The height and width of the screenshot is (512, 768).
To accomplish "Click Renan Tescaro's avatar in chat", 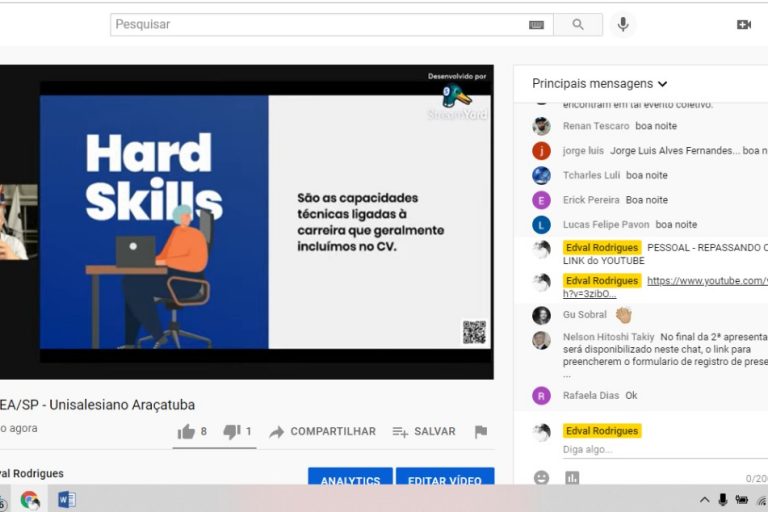I will 541,126.
